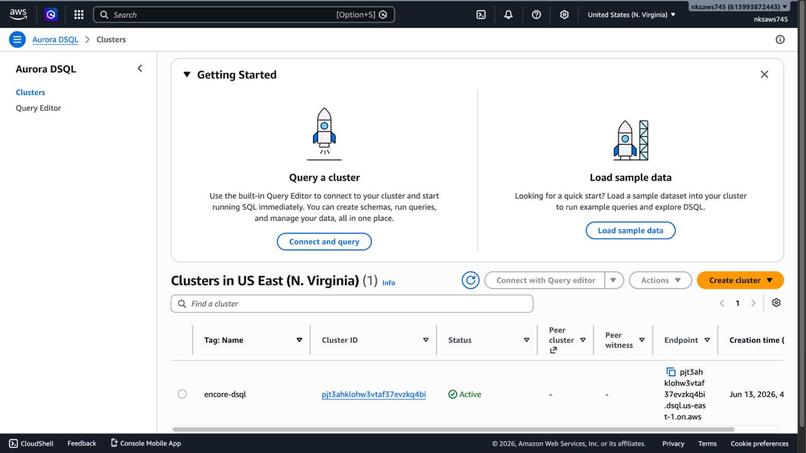Open Query Editor in the side navigation

tap(38, 108)
